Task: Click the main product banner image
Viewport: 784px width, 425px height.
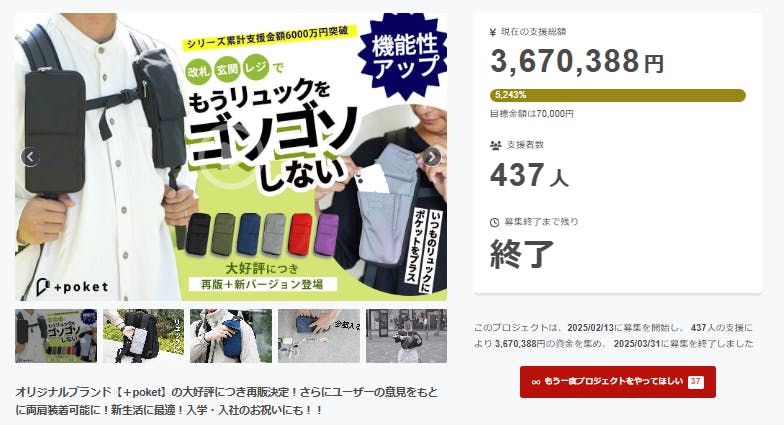Action: (x=231, y=157)
